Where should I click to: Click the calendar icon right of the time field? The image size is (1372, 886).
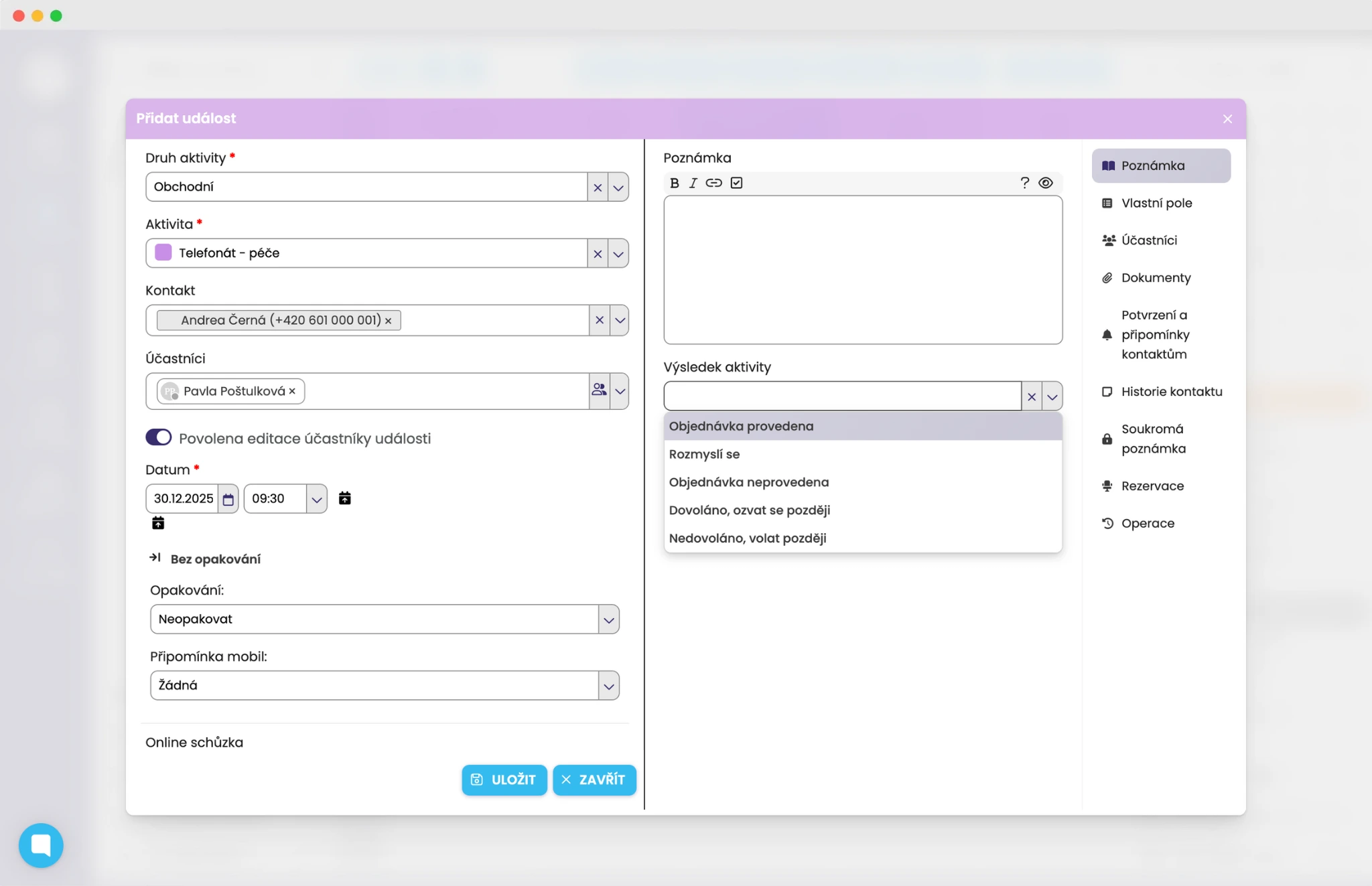tap(344, 498)
